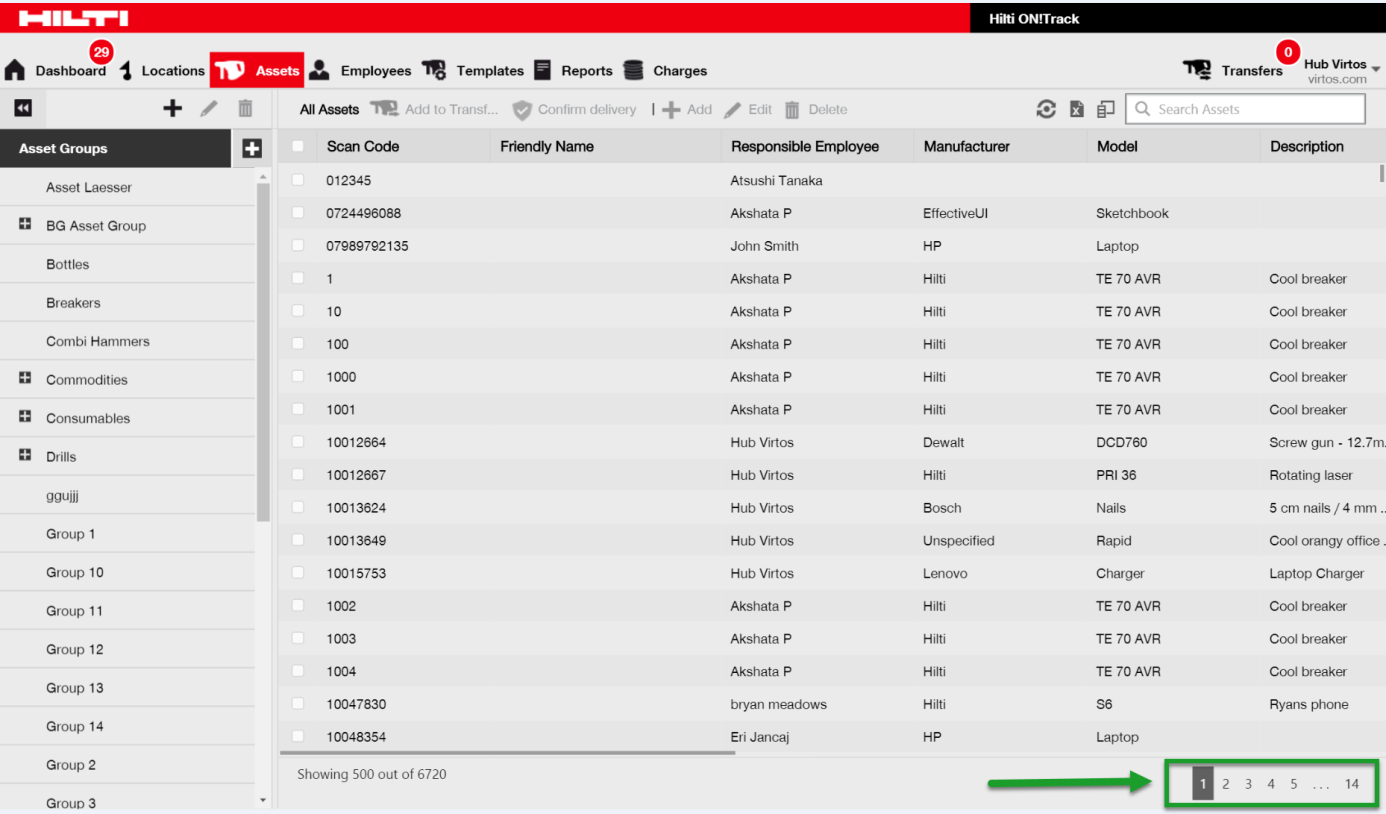This screenshot has width=1386, height=814.
Task: Select the Asset Laesser group
Action: click(x=89, y=187)
